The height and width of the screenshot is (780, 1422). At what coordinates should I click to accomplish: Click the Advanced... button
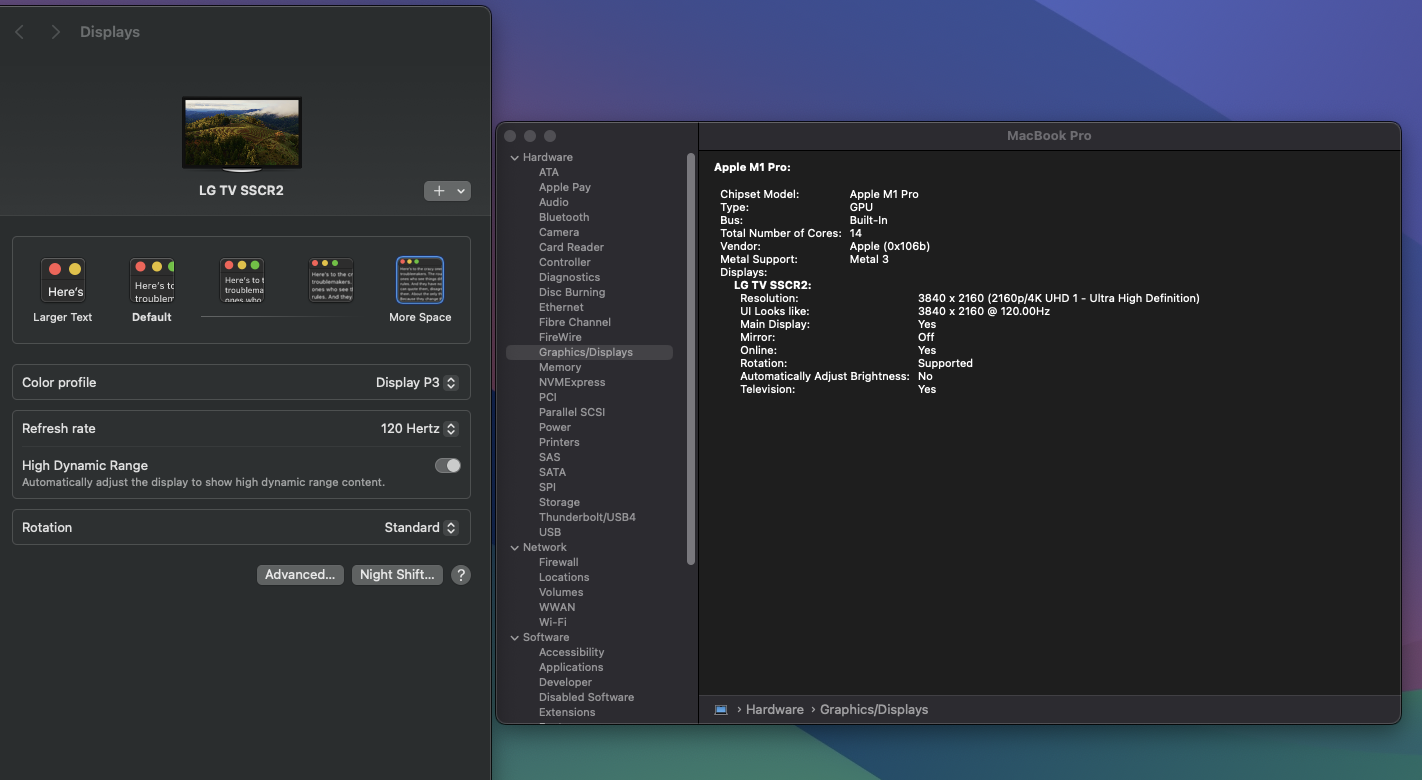pyautogui.click(x=300, y=575)
